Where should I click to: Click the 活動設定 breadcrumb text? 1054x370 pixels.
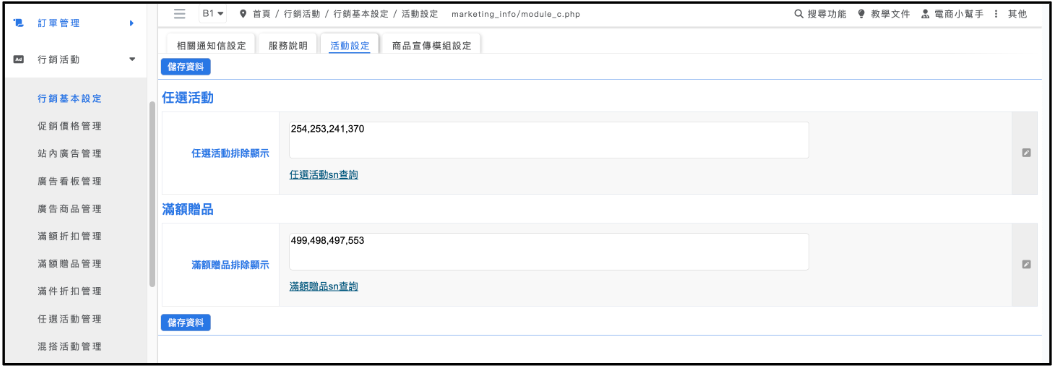tap(419, 13)
